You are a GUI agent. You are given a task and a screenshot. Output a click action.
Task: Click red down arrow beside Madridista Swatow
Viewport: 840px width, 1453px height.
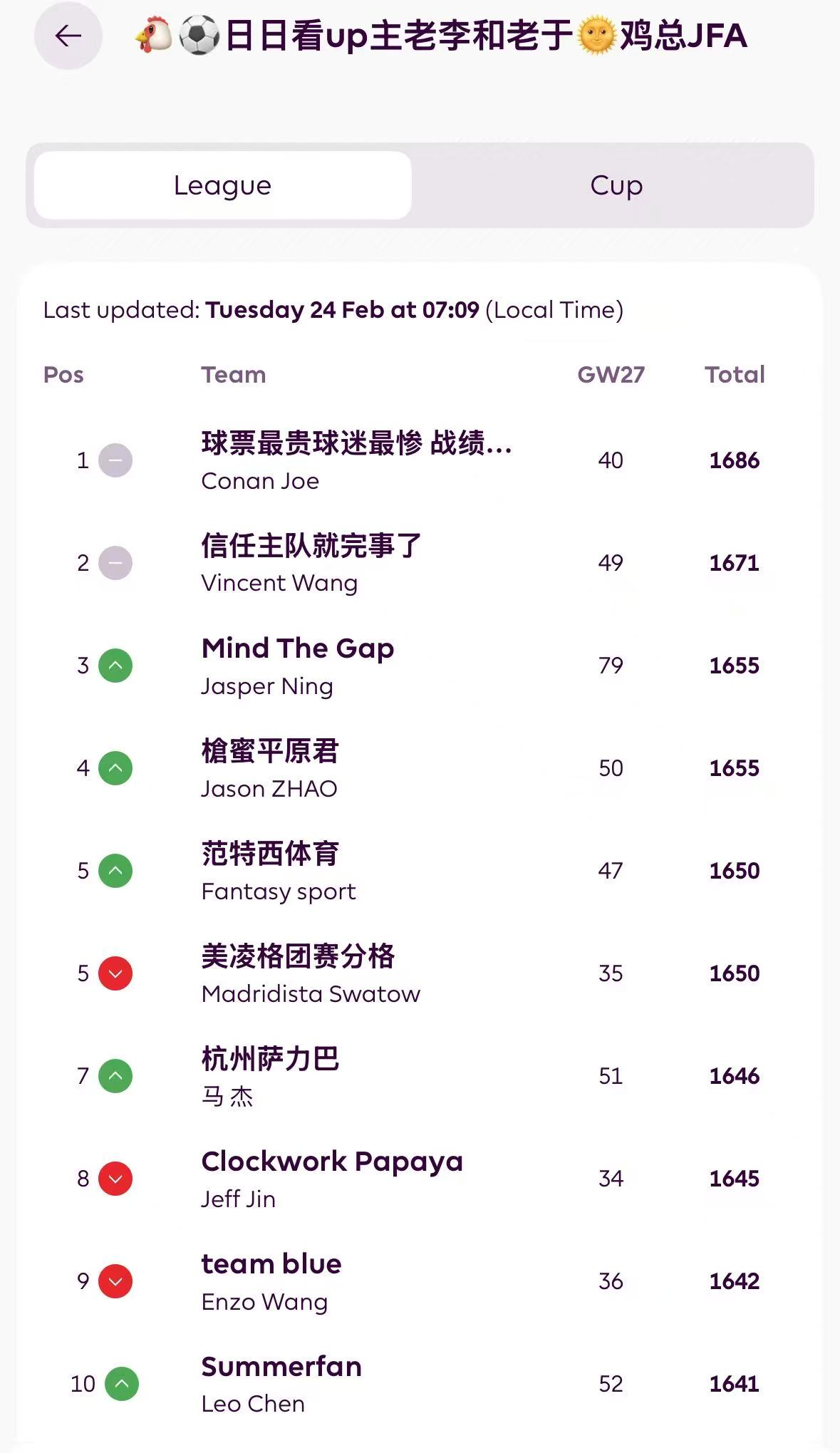(x=115, y=973)
